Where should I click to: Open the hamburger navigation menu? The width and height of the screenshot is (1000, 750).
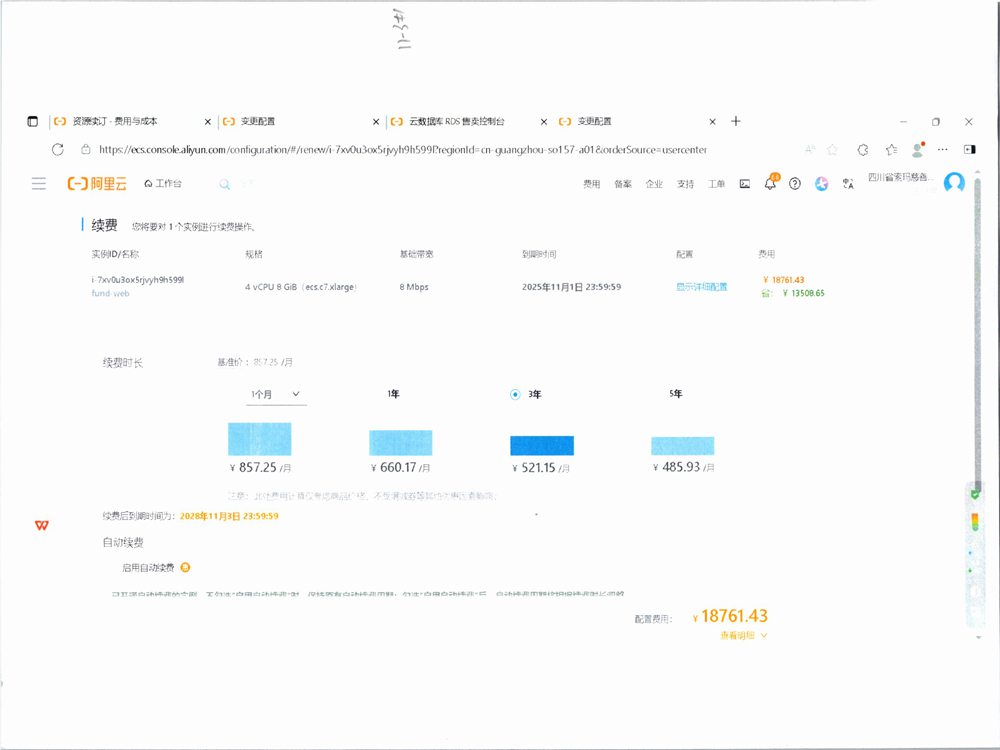(x=38, y=183)
